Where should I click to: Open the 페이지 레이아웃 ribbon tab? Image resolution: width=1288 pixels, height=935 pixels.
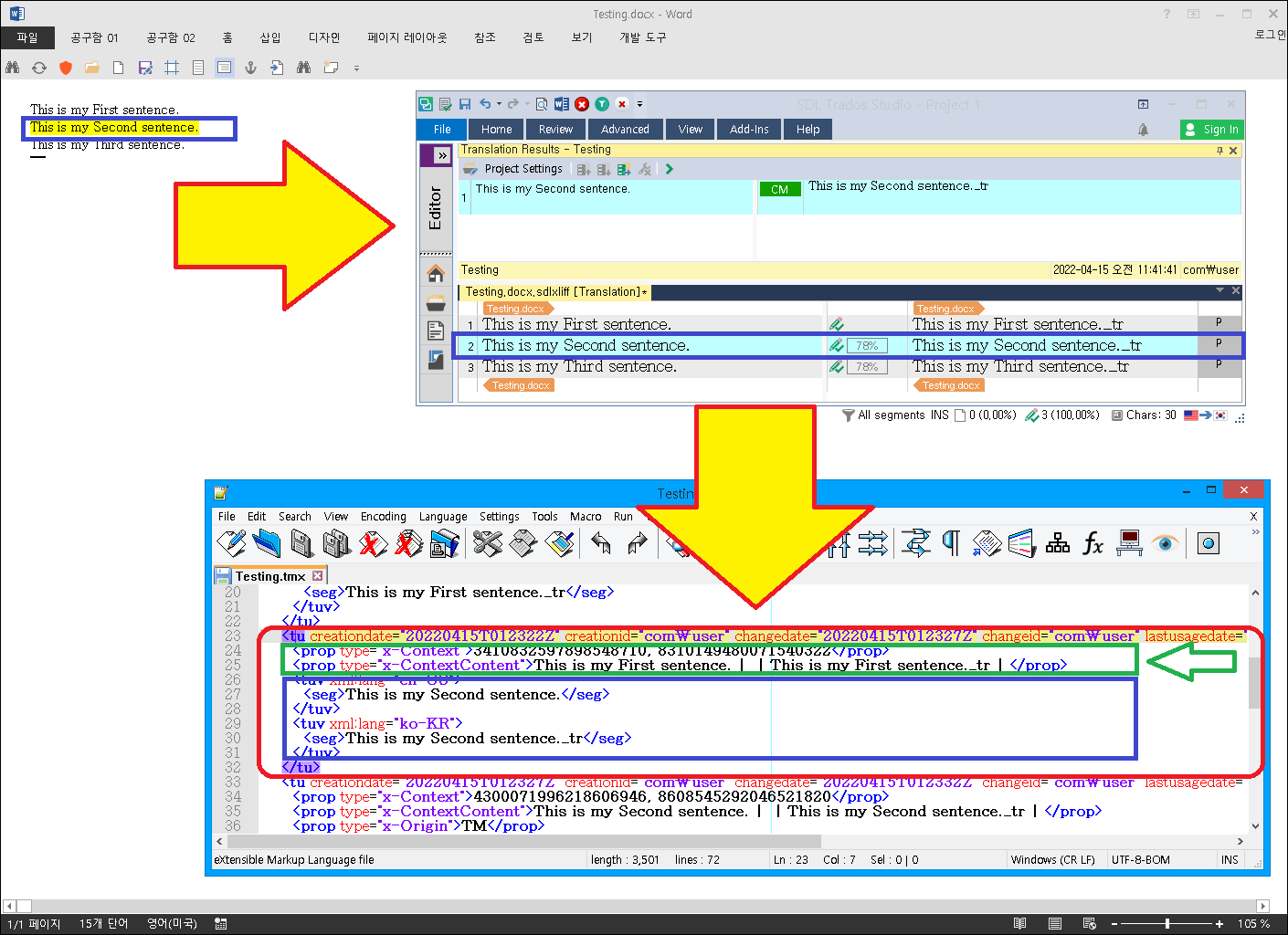click(407, 37)
